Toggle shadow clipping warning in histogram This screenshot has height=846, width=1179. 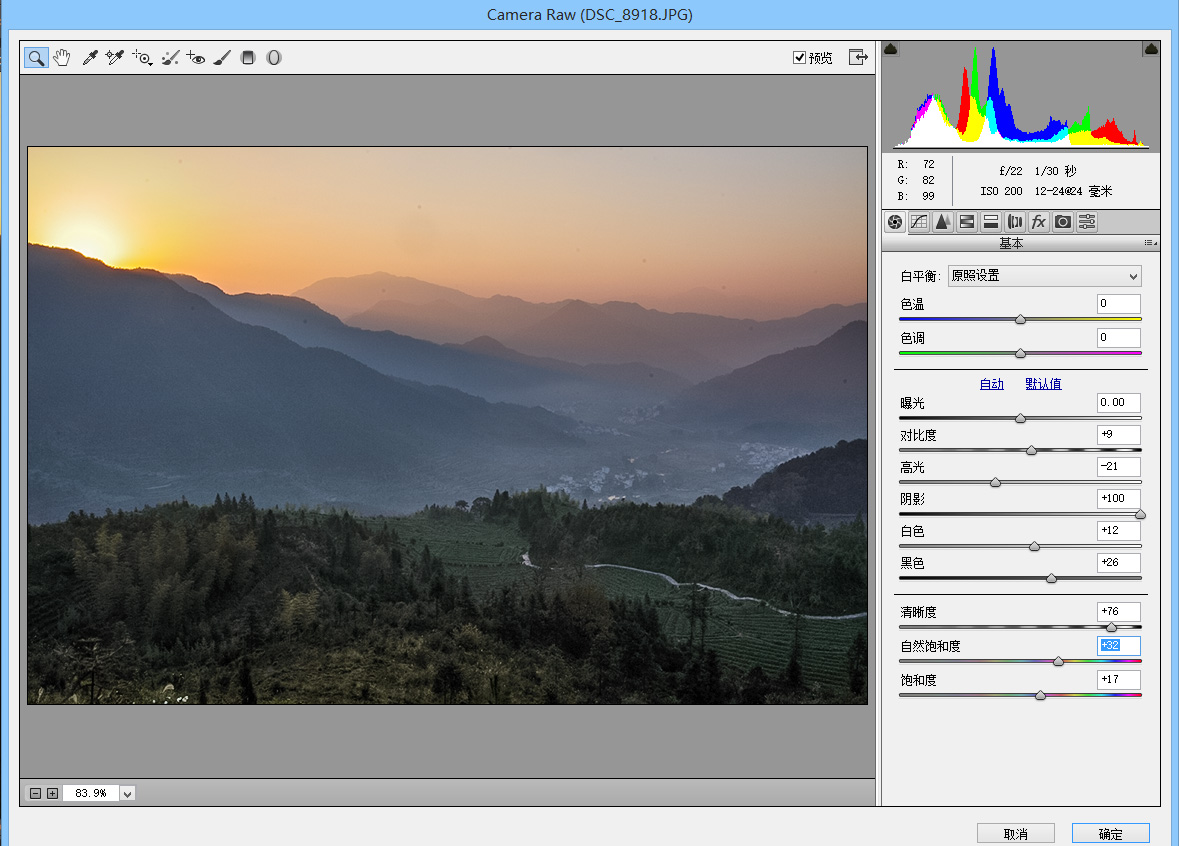click(x=891, y=49)
